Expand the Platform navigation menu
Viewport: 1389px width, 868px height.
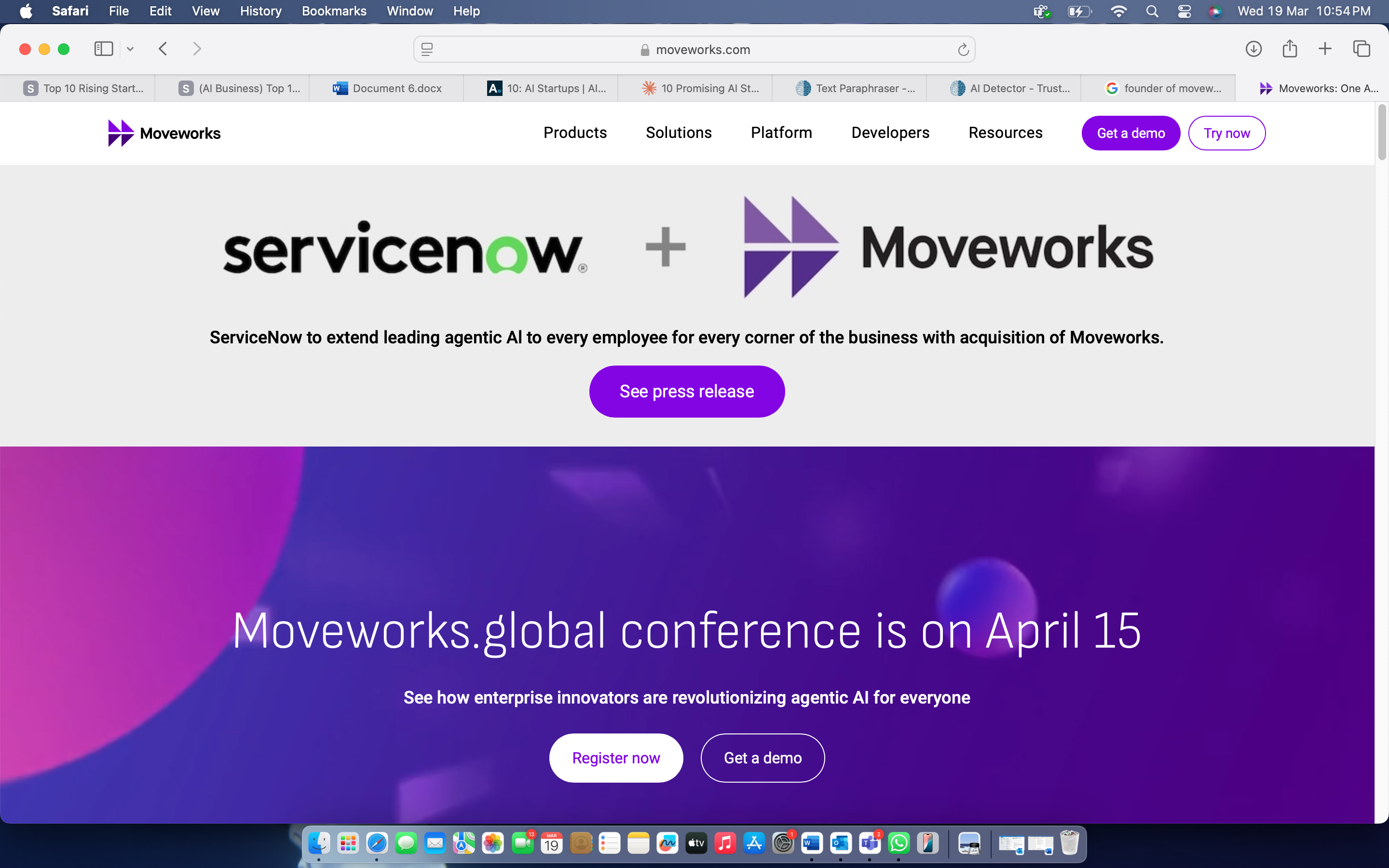coord(781,133)
